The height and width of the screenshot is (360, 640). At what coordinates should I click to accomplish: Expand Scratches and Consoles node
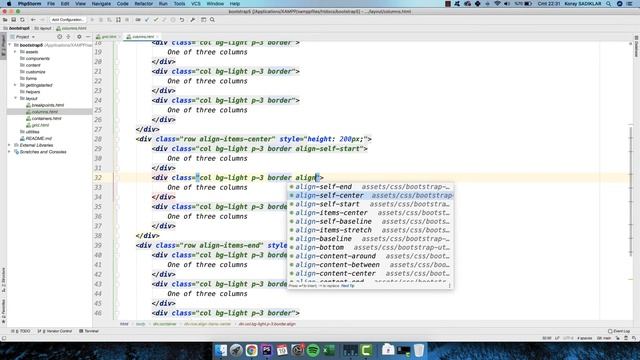(x=10, y=151)
